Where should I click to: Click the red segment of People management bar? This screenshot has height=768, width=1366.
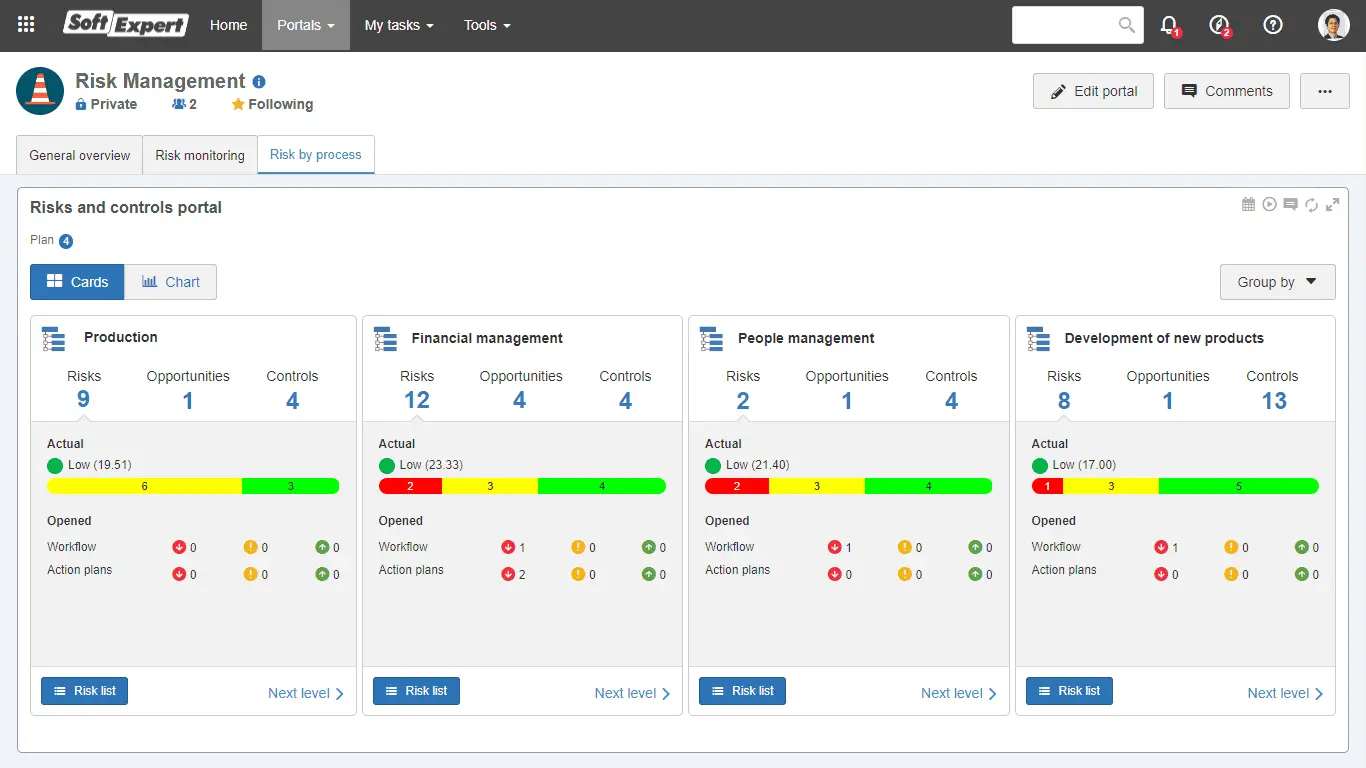point(737,486)
